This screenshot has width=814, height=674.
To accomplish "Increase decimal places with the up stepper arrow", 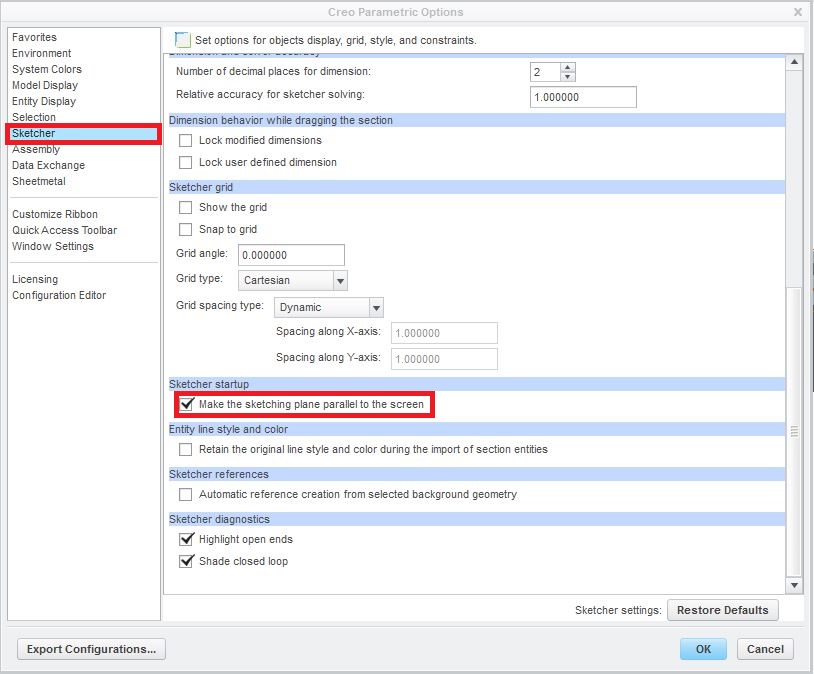I will (569, 67).
